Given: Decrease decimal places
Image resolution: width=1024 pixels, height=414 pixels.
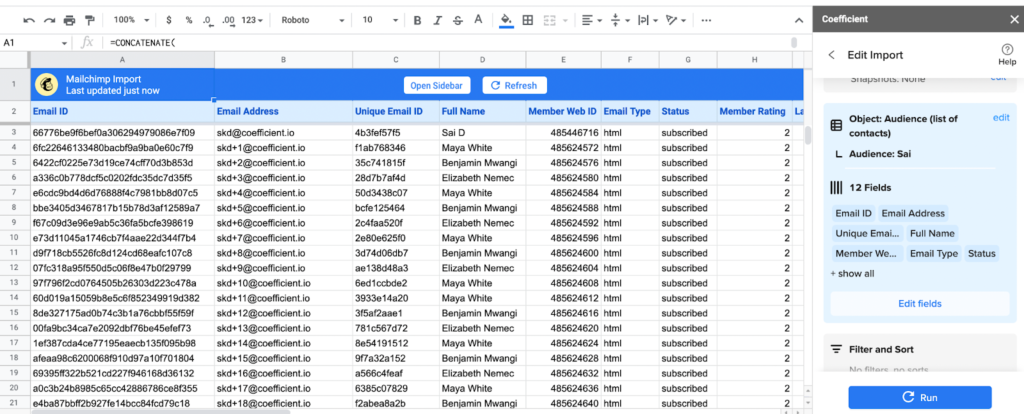Looking at the screenshot, I should [x=208, y=20].
